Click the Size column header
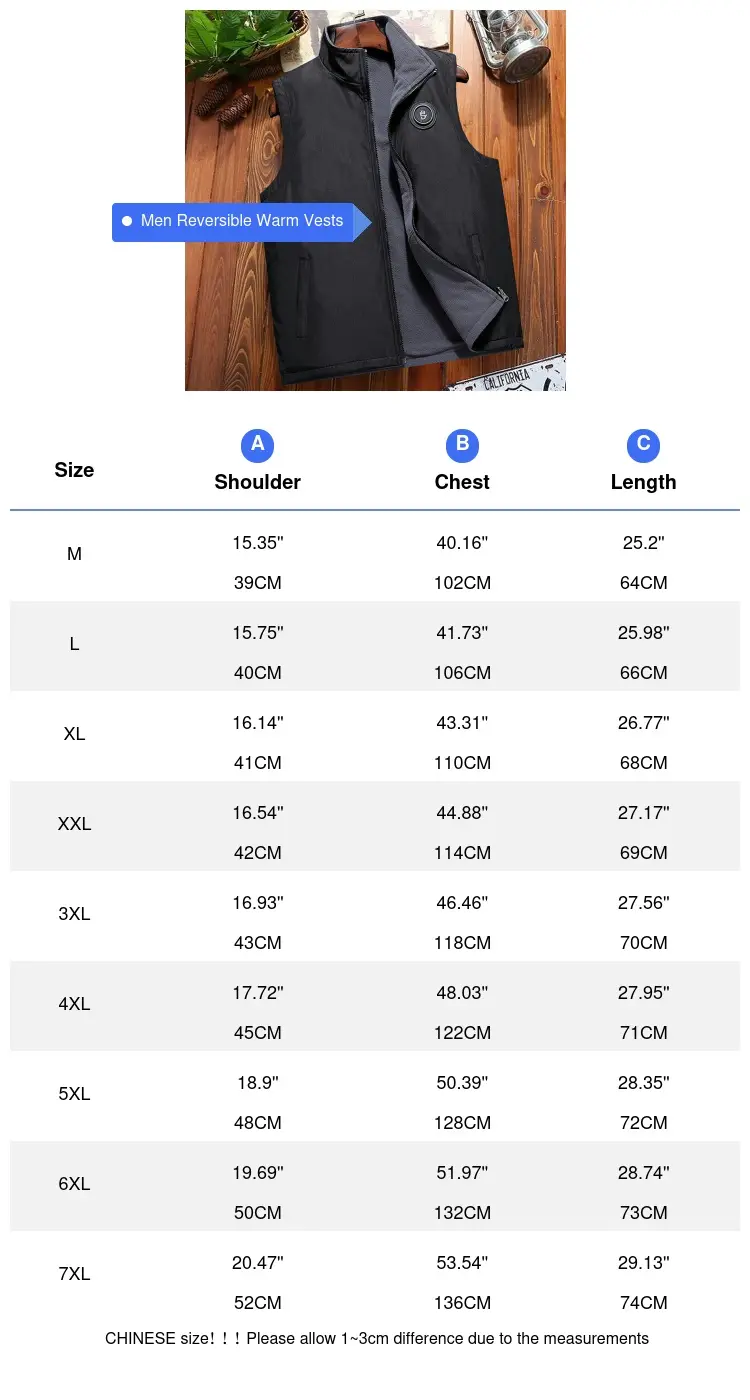The width and height of the screenshot is (750, 1400). click(x=74, y=470)
